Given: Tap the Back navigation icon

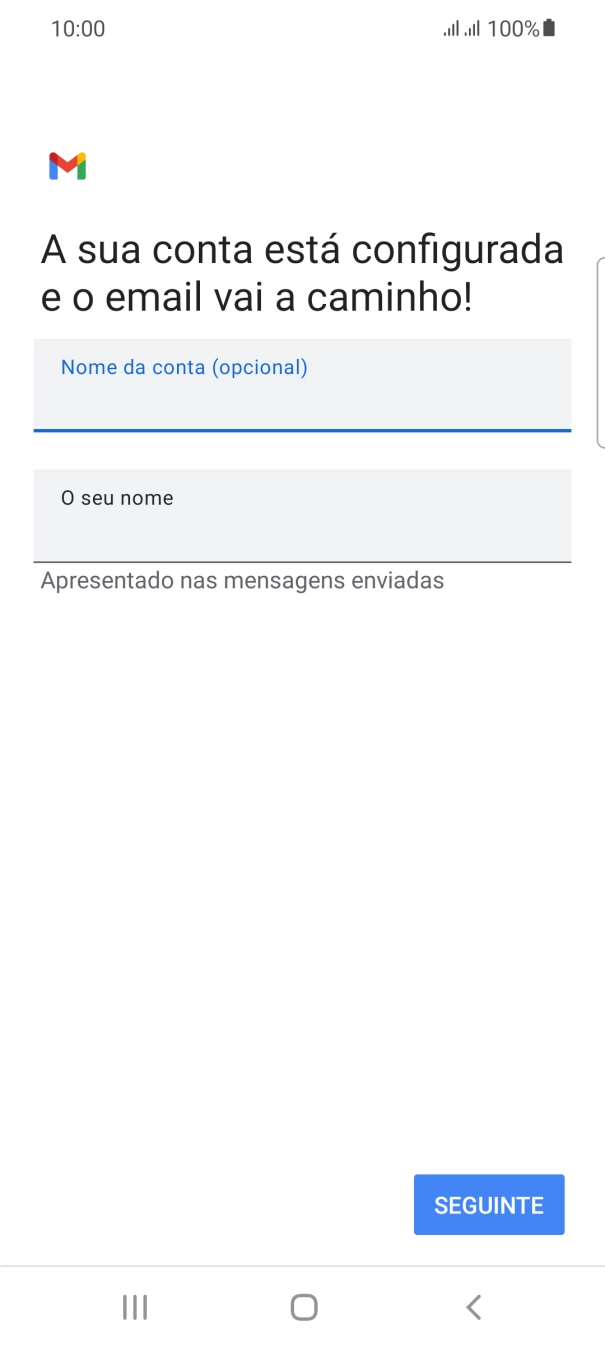Looking at the screenshot, I should 472,1306.
